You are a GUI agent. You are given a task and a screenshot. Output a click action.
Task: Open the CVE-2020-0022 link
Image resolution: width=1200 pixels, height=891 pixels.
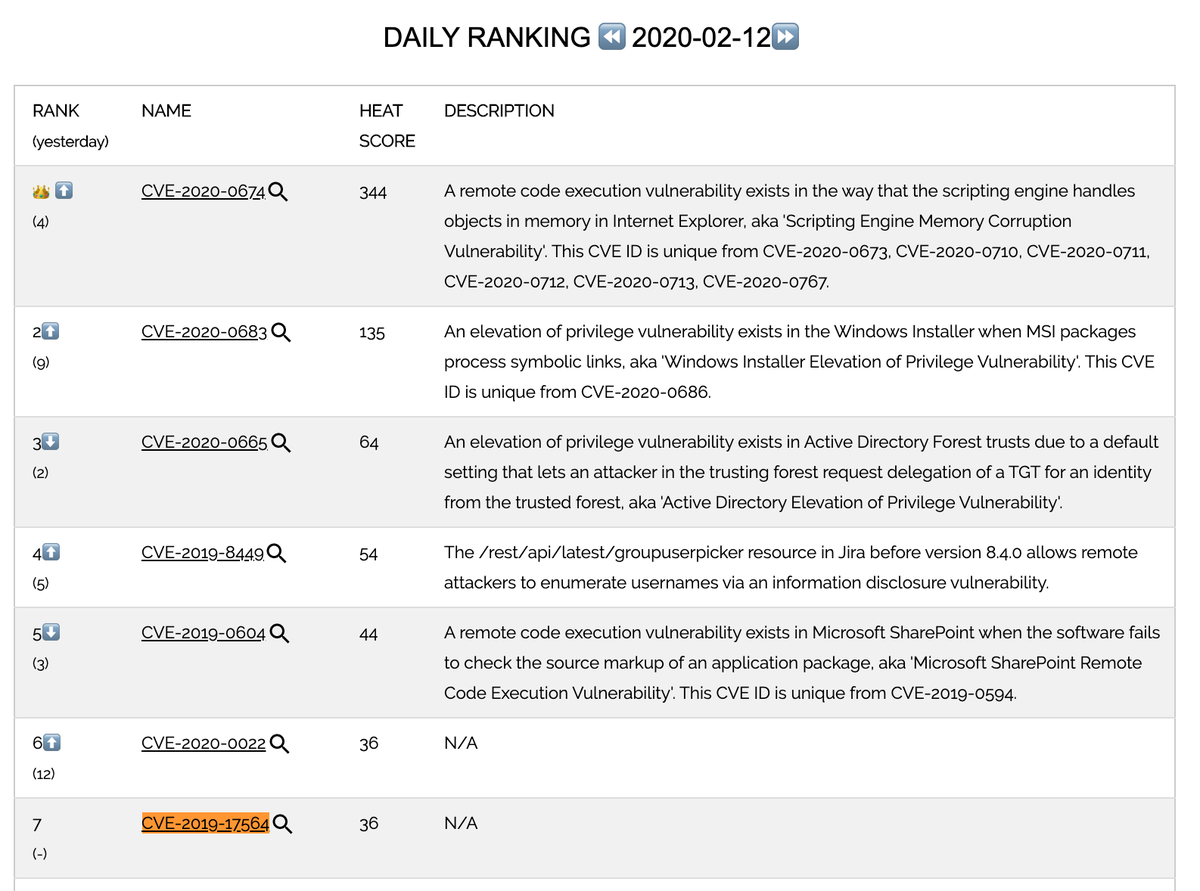[x=204, y=743]
